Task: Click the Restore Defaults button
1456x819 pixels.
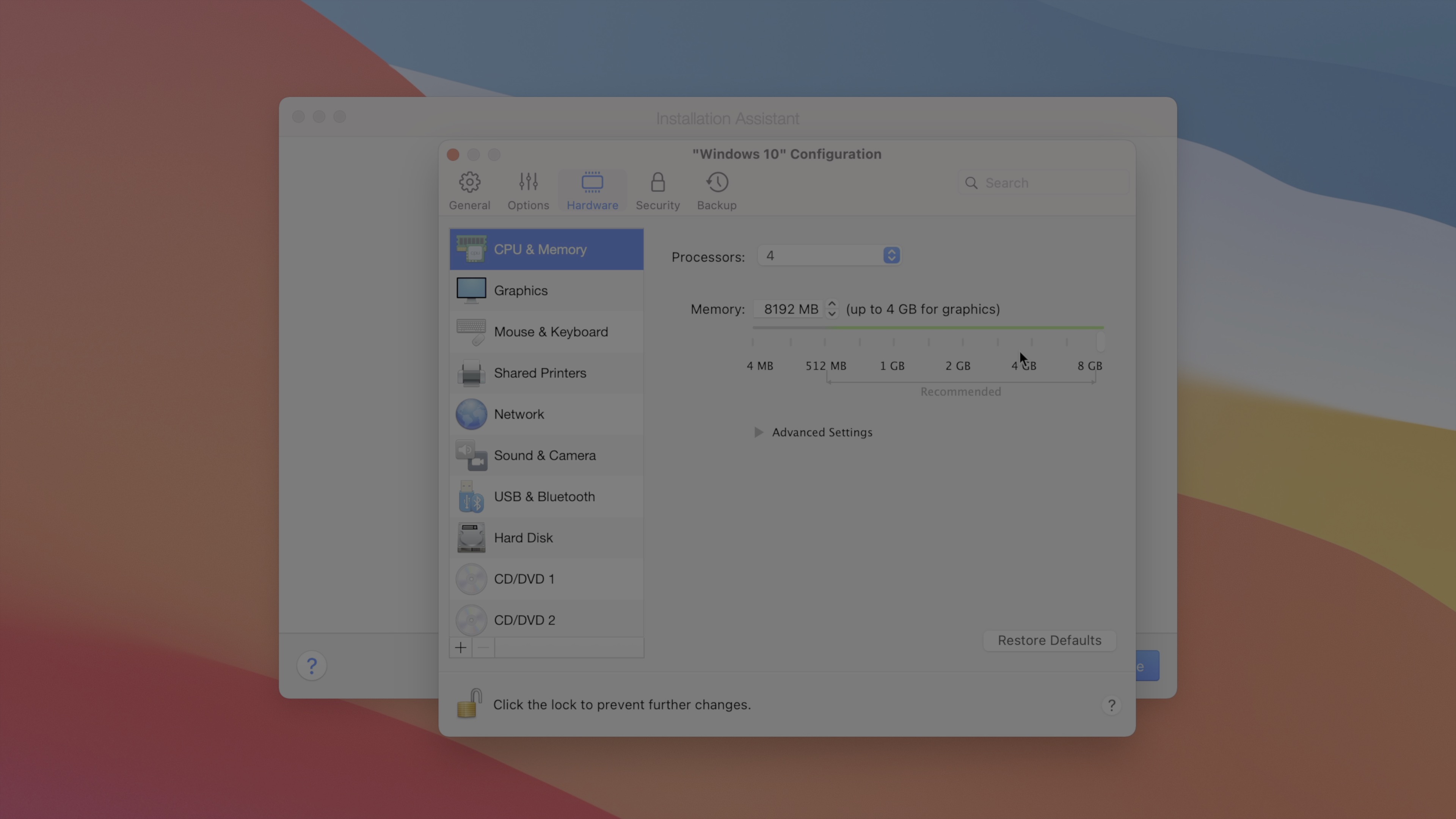Action: 1049,640
